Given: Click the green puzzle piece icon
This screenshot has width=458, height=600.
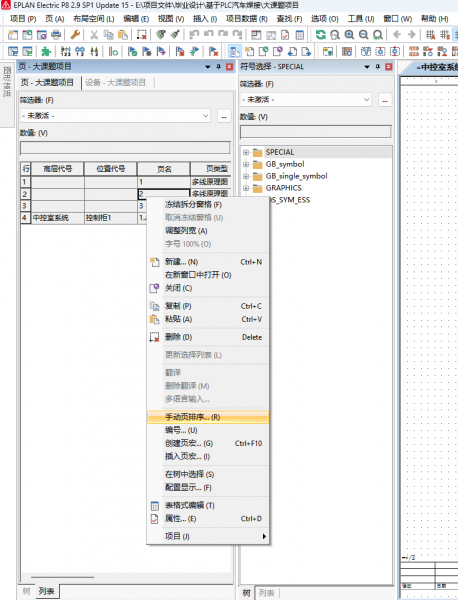Looking at the screenshot, I should click(46, 51).
